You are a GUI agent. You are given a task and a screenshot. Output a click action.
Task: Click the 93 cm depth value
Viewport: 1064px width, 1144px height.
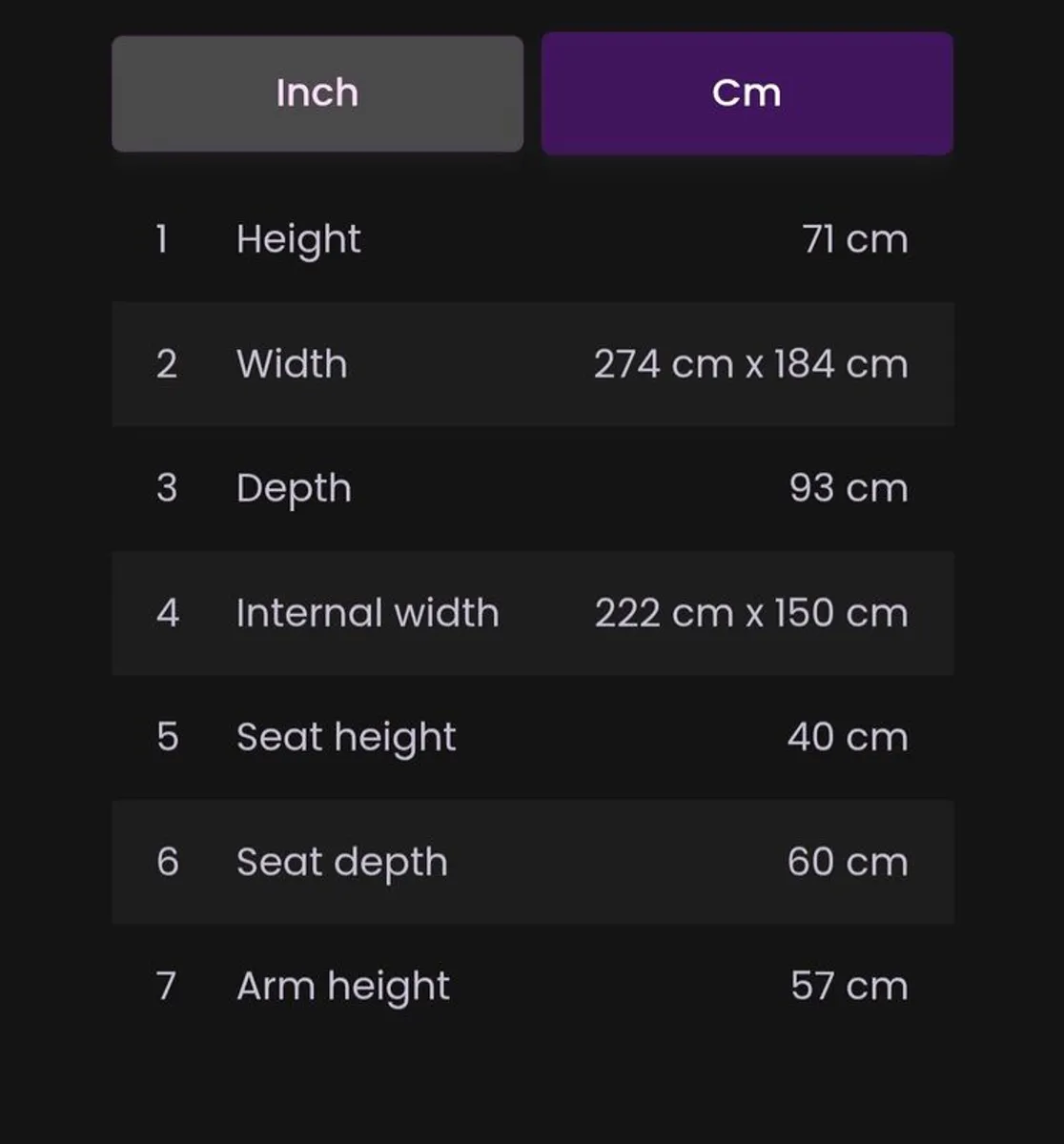[x=848, y=488]
